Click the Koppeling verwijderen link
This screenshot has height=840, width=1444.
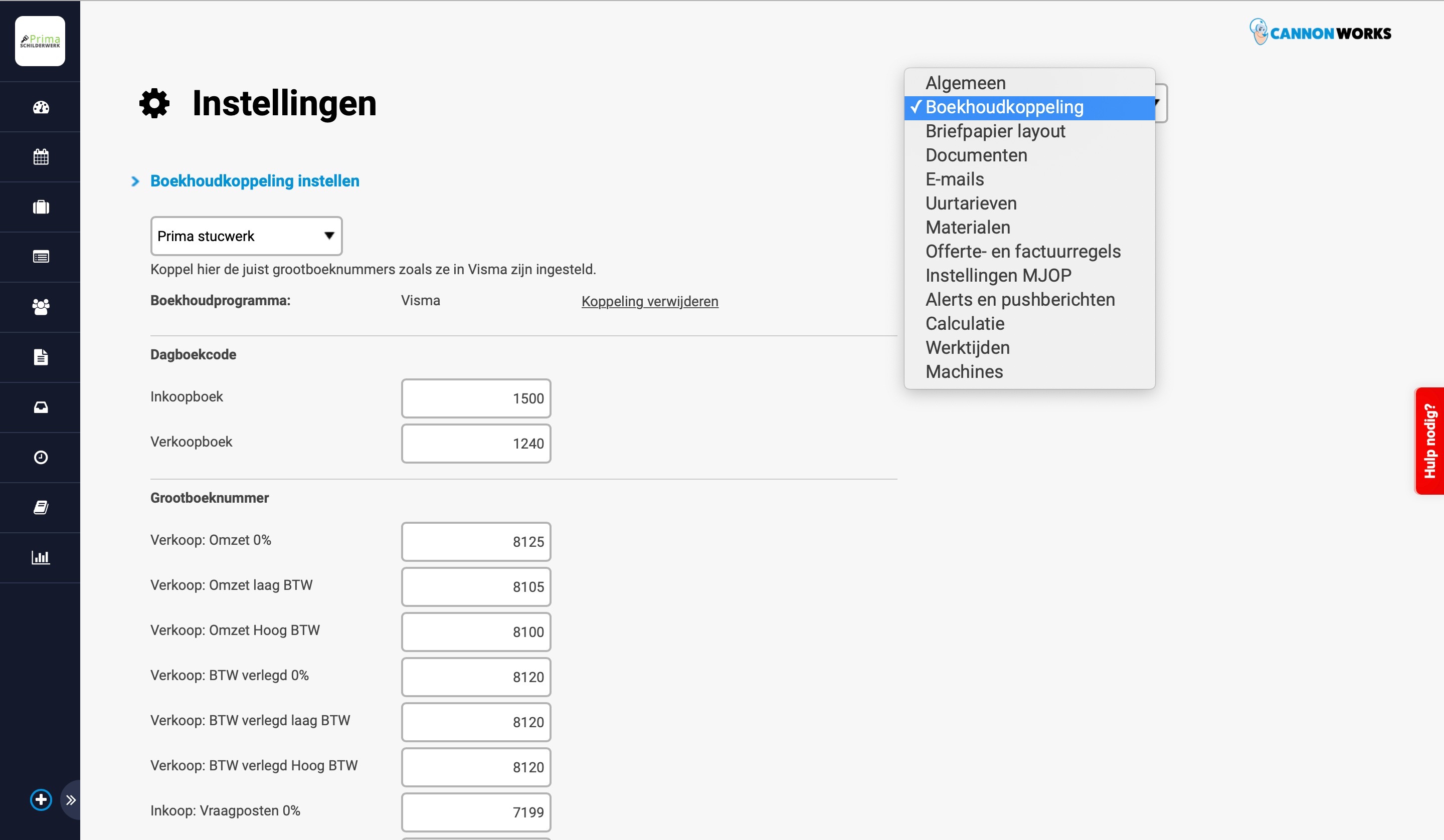(x=650, y=301)
